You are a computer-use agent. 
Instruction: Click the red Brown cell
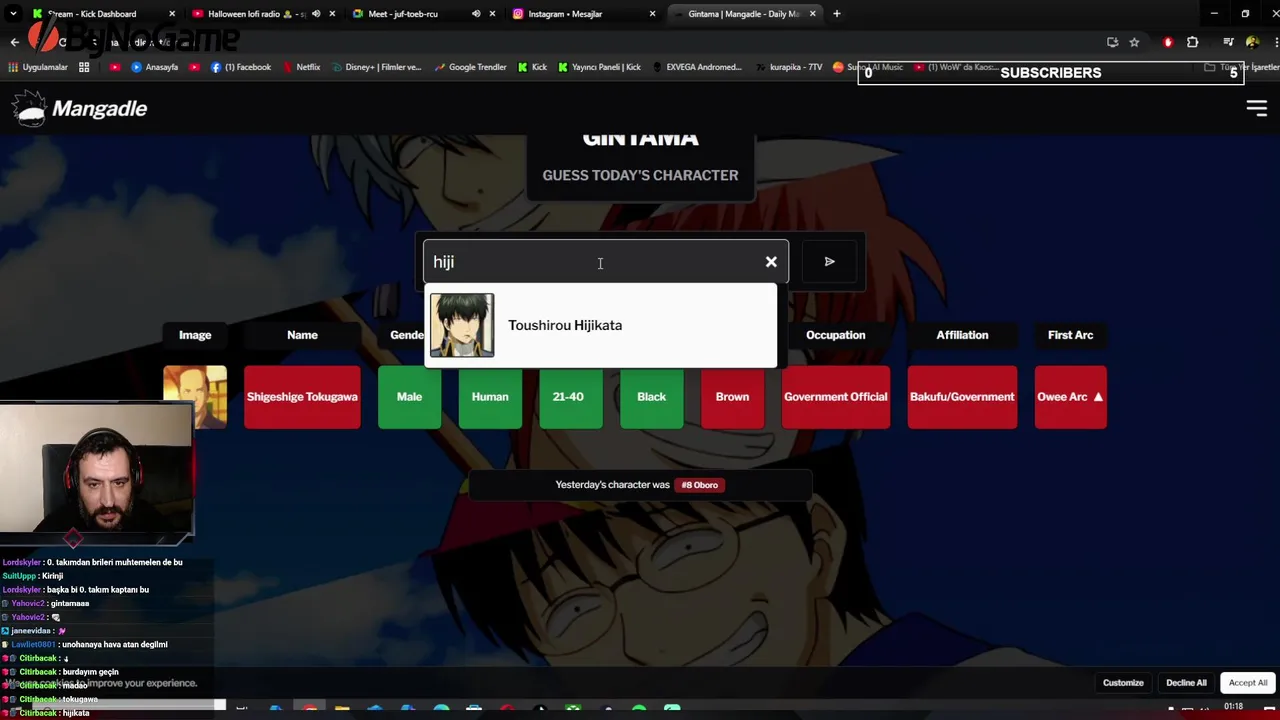pyautogui.click(x=732, y=397)
